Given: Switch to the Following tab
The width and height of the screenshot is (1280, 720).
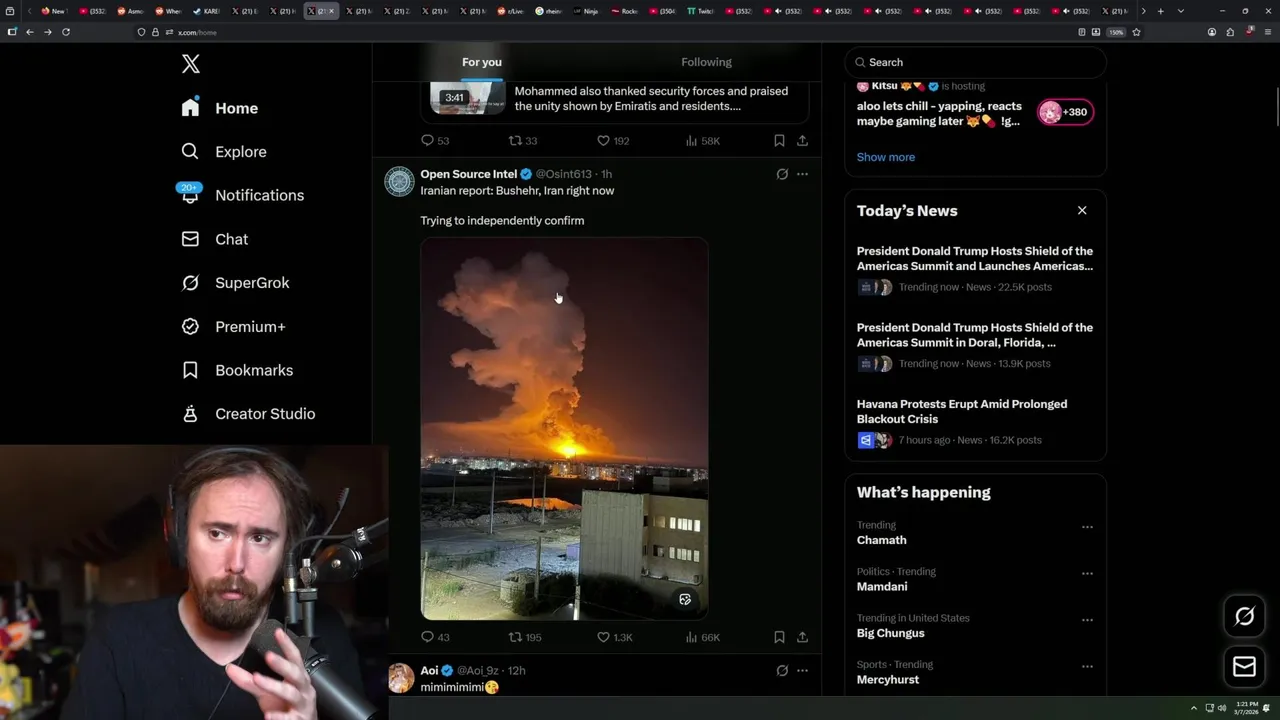Looking at the screenshot, I should pos(707,62).
